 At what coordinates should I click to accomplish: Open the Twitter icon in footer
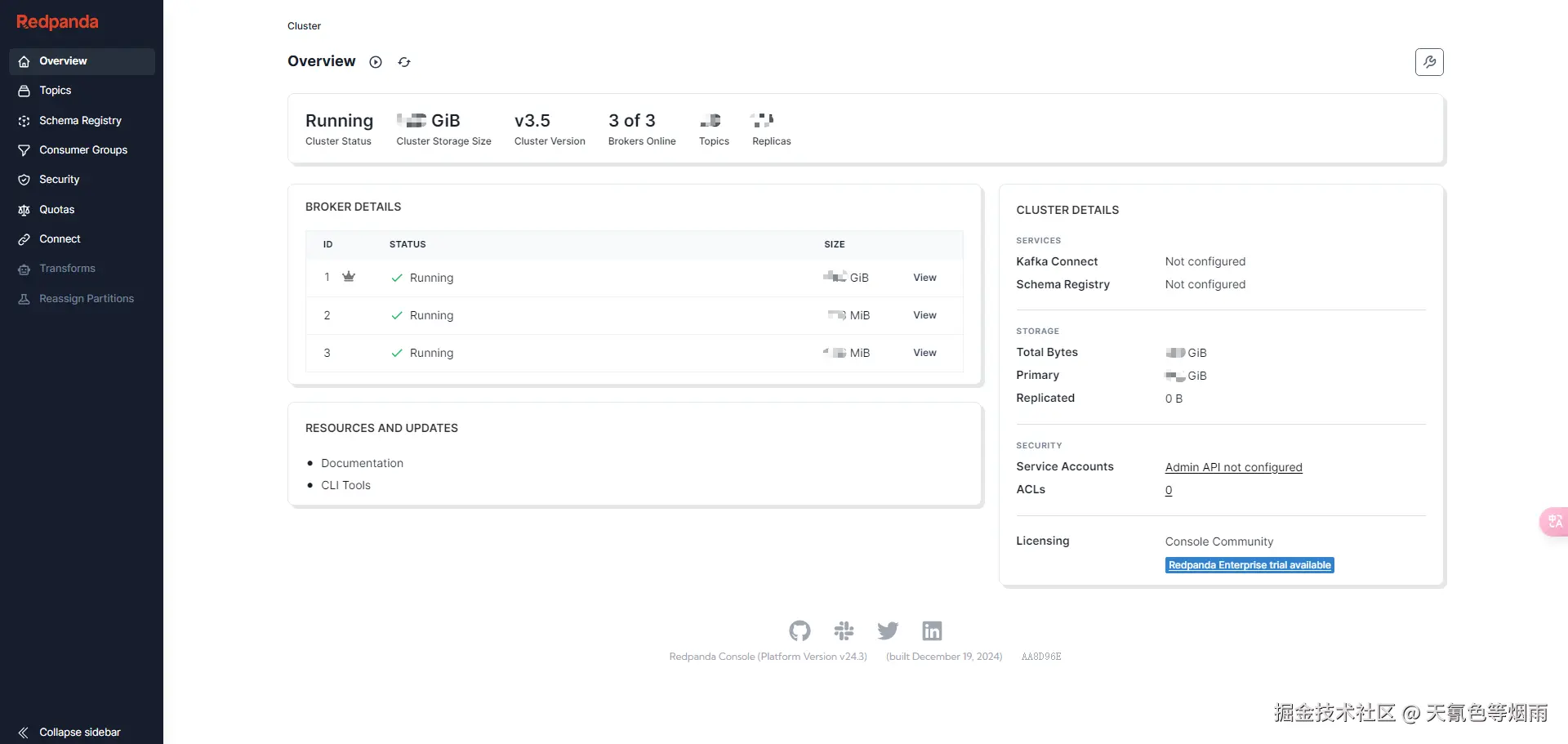coord(888,630)
